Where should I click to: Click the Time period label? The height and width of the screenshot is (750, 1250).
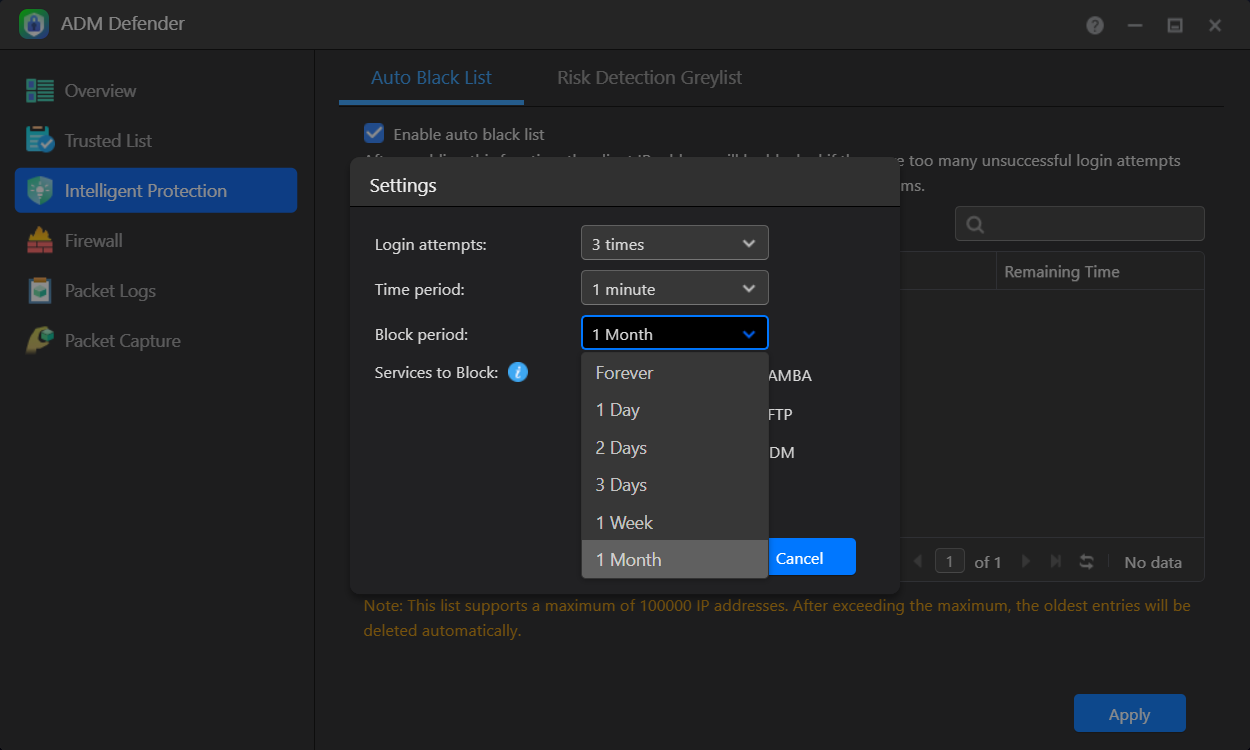point(420,289)
